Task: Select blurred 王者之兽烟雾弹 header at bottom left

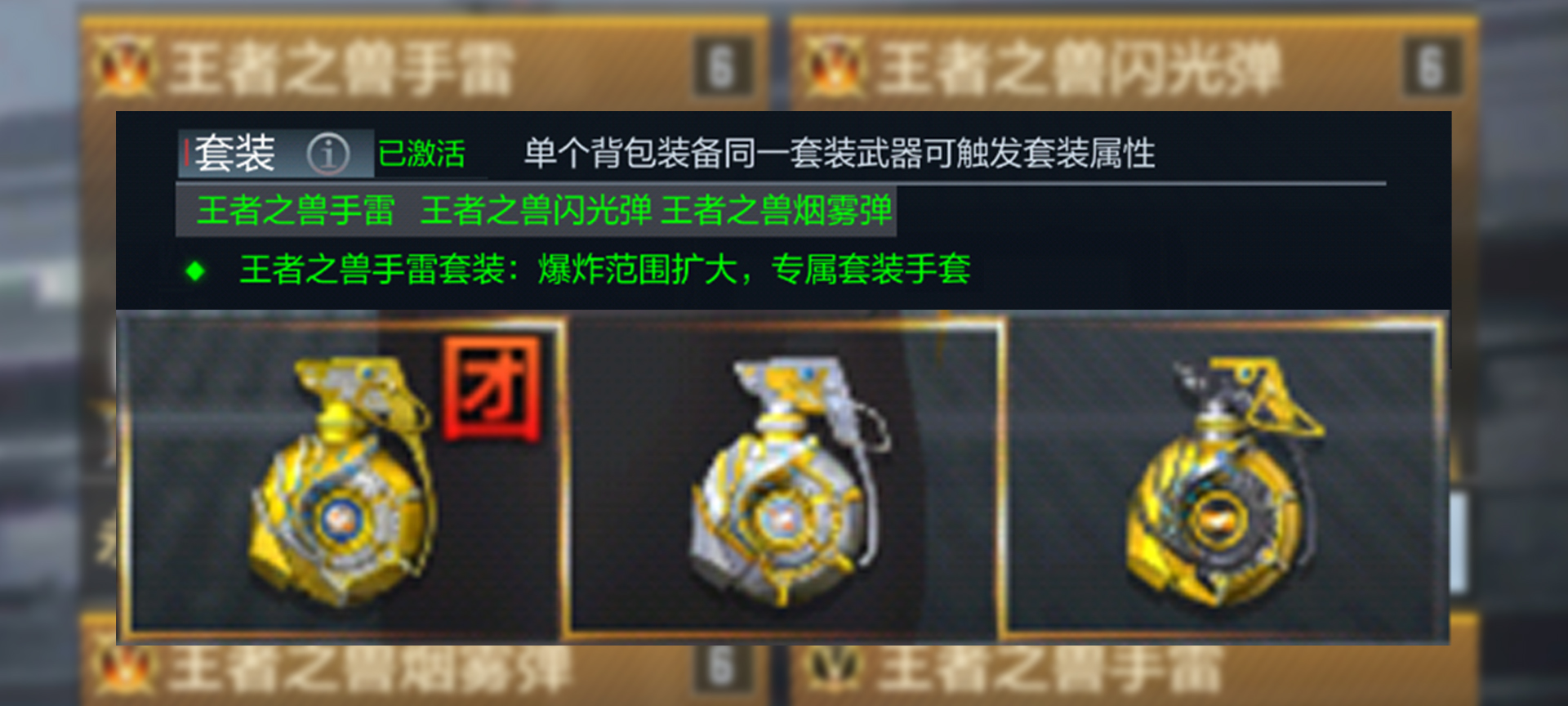Action: click(369, 670)
